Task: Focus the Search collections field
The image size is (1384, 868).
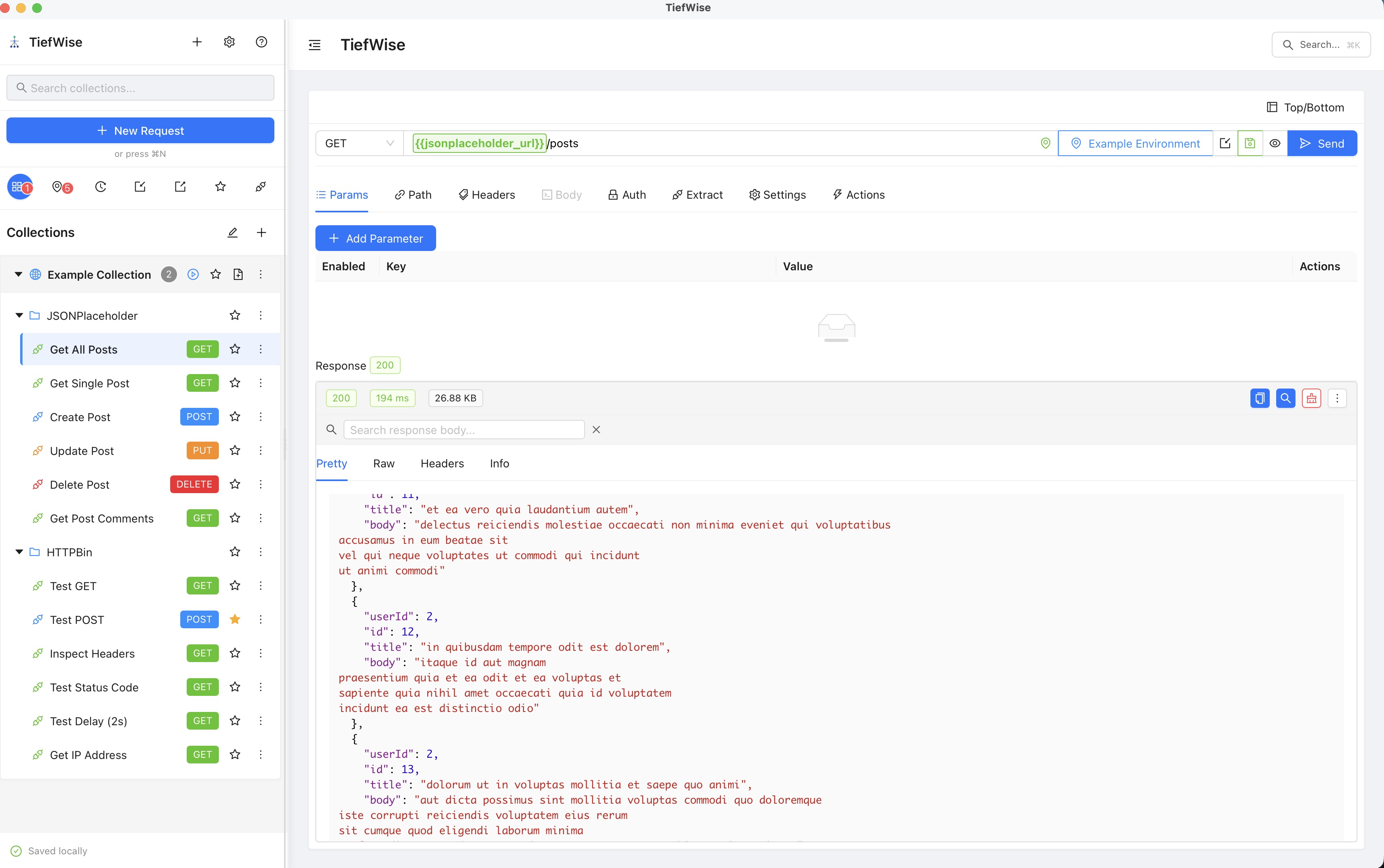Action: tap(140, 88)
